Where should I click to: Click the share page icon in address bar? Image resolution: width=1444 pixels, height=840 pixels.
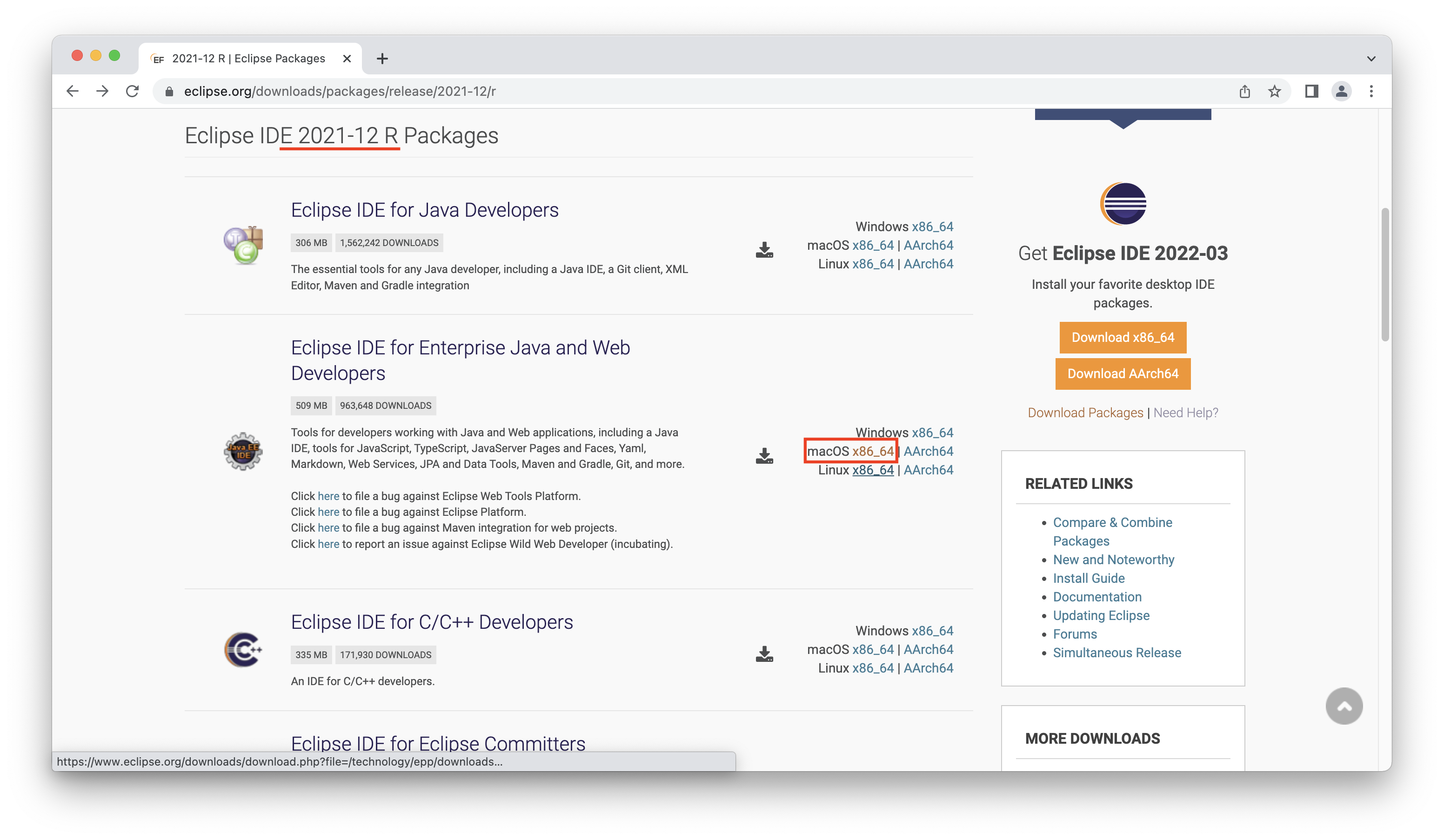click(1244, 91)
